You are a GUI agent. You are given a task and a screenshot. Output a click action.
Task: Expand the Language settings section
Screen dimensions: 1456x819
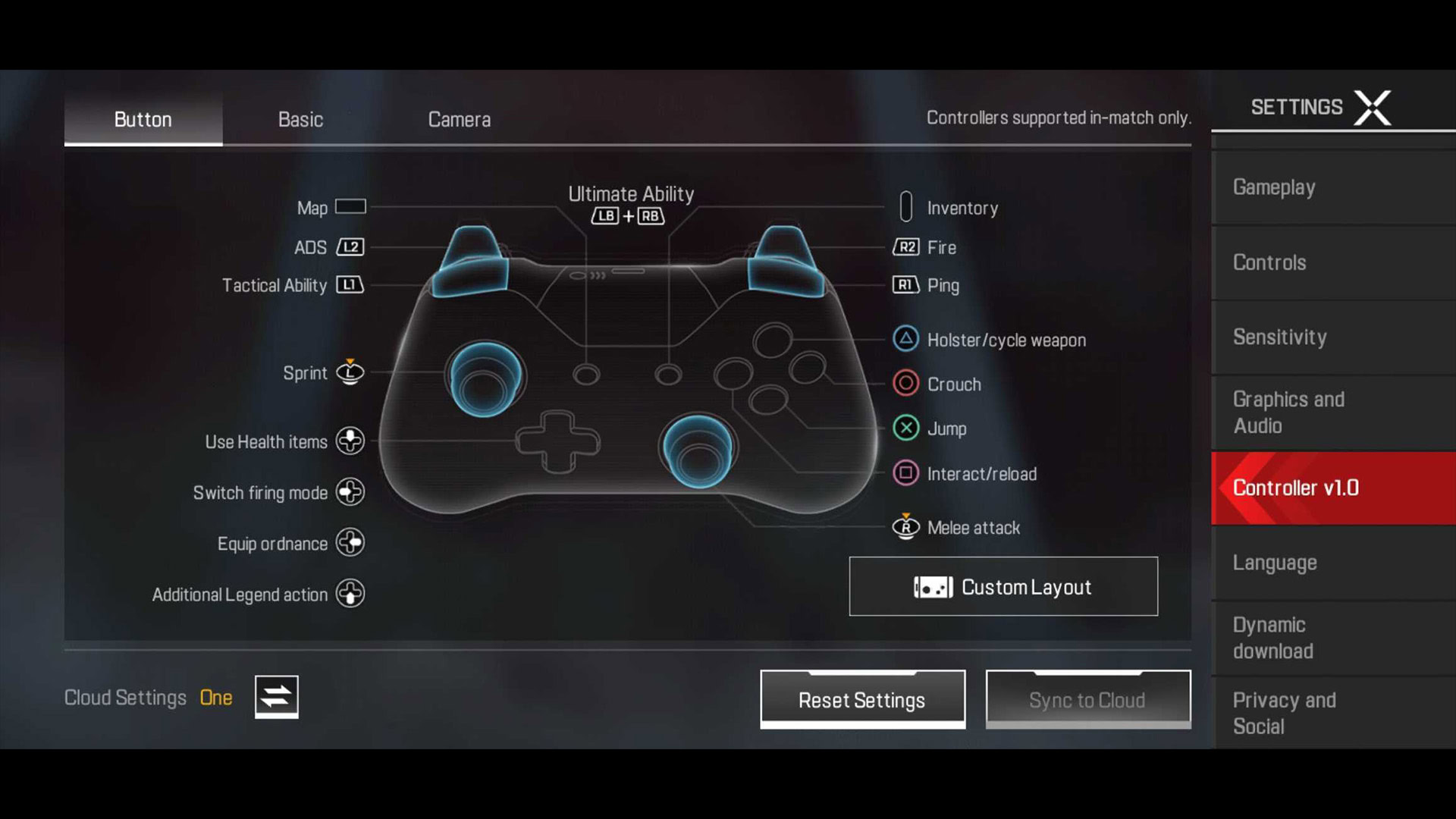click(1275, 562)
